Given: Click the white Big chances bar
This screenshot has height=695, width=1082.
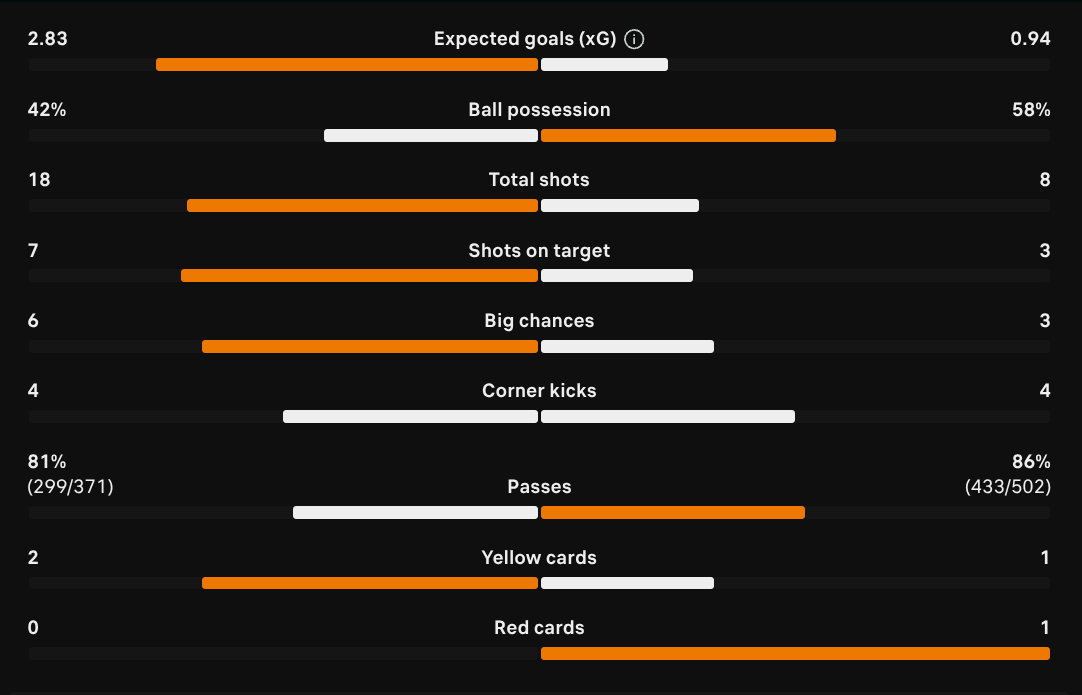Looking at the screenshot, I should click(x=627, y=346).
